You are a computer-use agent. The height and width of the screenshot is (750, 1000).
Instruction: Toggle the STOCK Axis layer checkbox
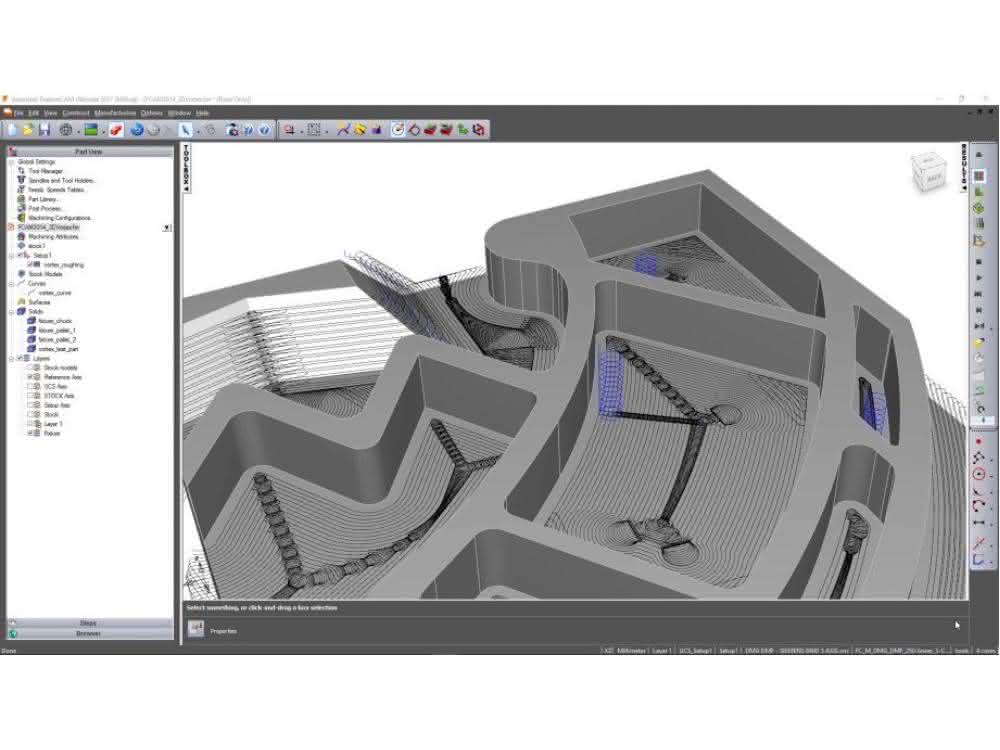tap(29, 396)
